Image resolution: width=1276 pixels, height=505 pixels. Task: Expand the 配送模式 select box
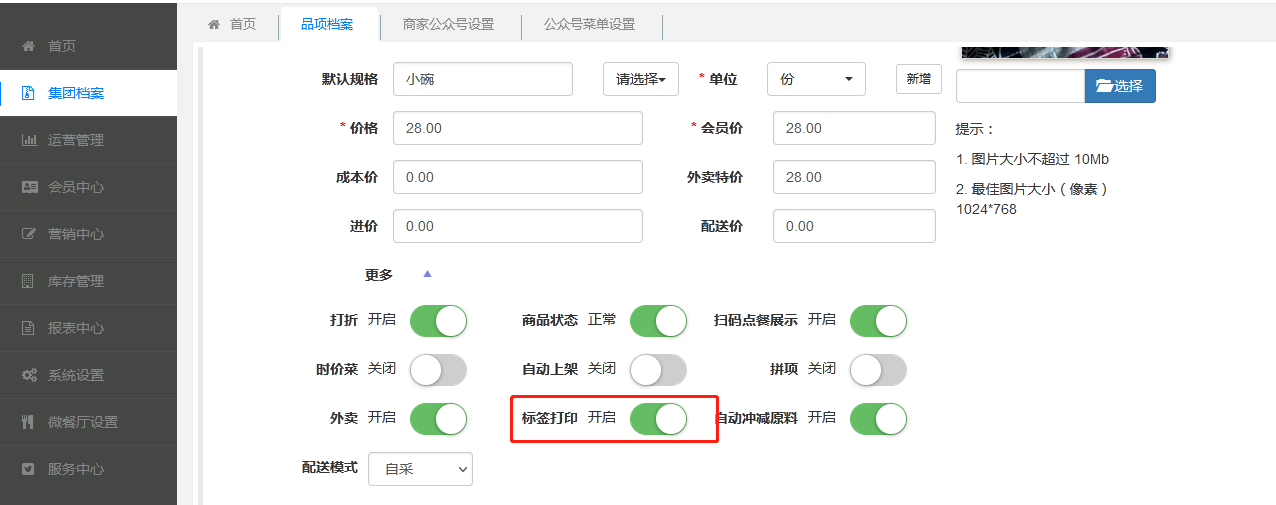pyautogui.click(x=420, y=468)
